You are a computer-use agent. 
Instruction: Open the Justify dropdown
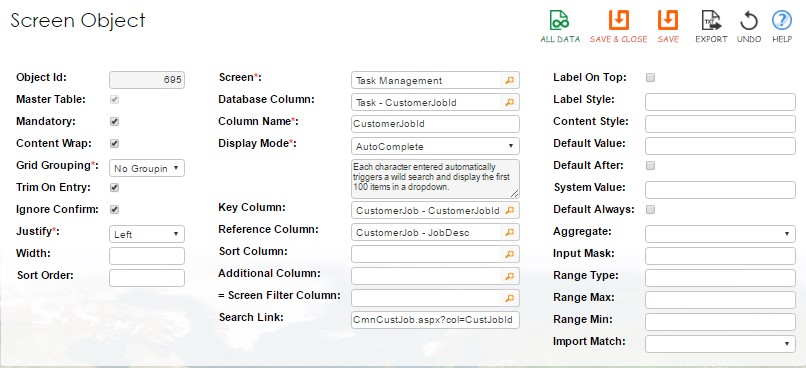[147, 234]
